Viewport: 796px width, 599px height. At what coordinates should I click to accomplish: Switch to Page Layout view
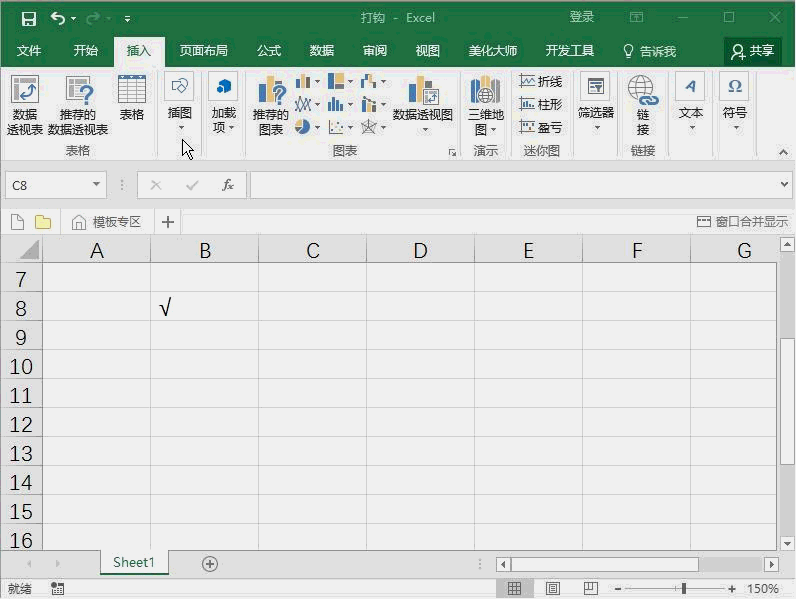[552, 589]
